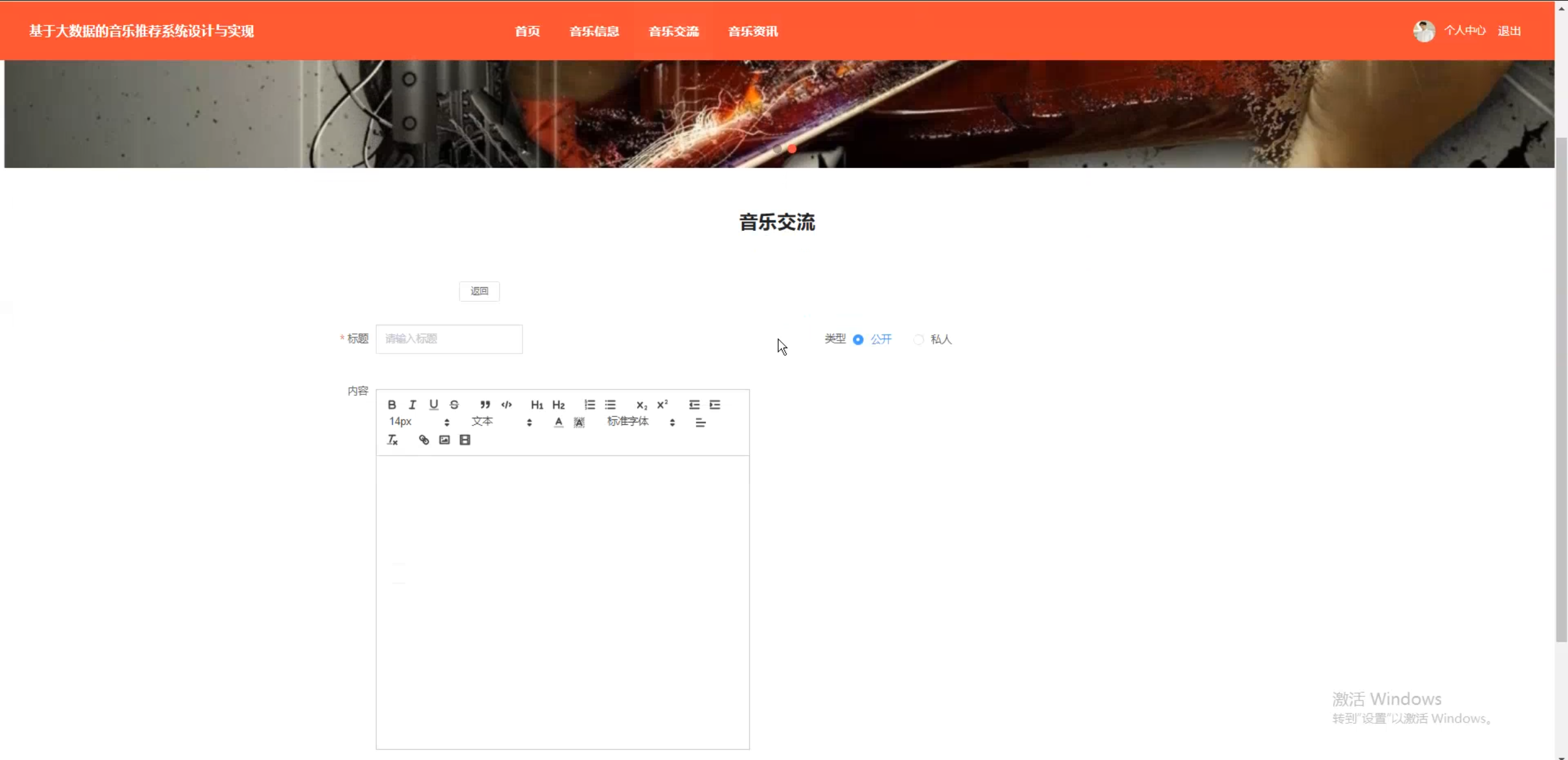Select the 公开 radio option

858,339
